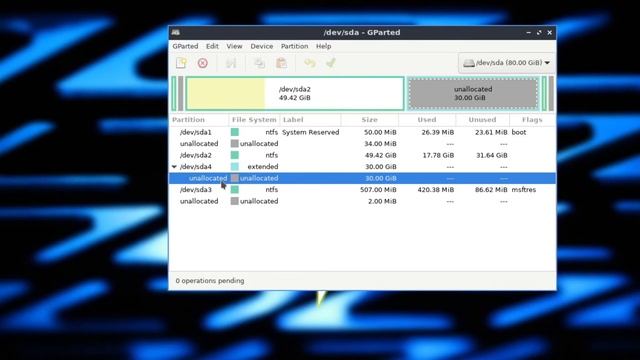Image resolution: width=640 pixels, height=360 pixels.
Task: Minimize the GParted window
Action: 529,32
